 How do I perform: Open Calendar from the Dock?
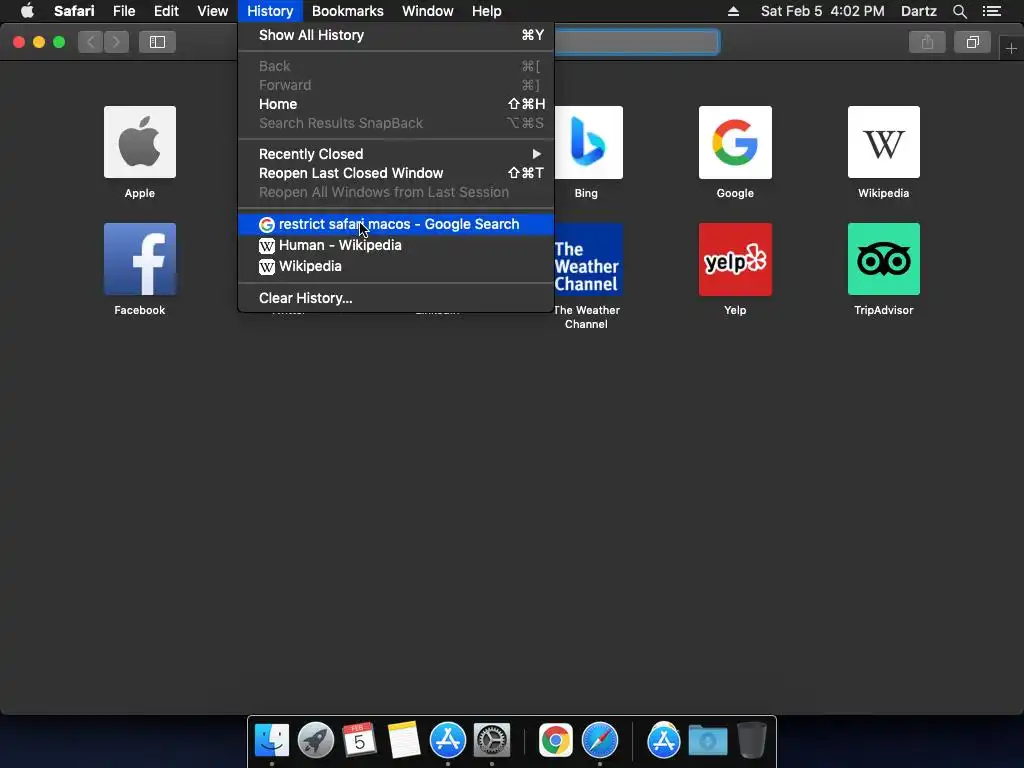(x=359, y=740)
